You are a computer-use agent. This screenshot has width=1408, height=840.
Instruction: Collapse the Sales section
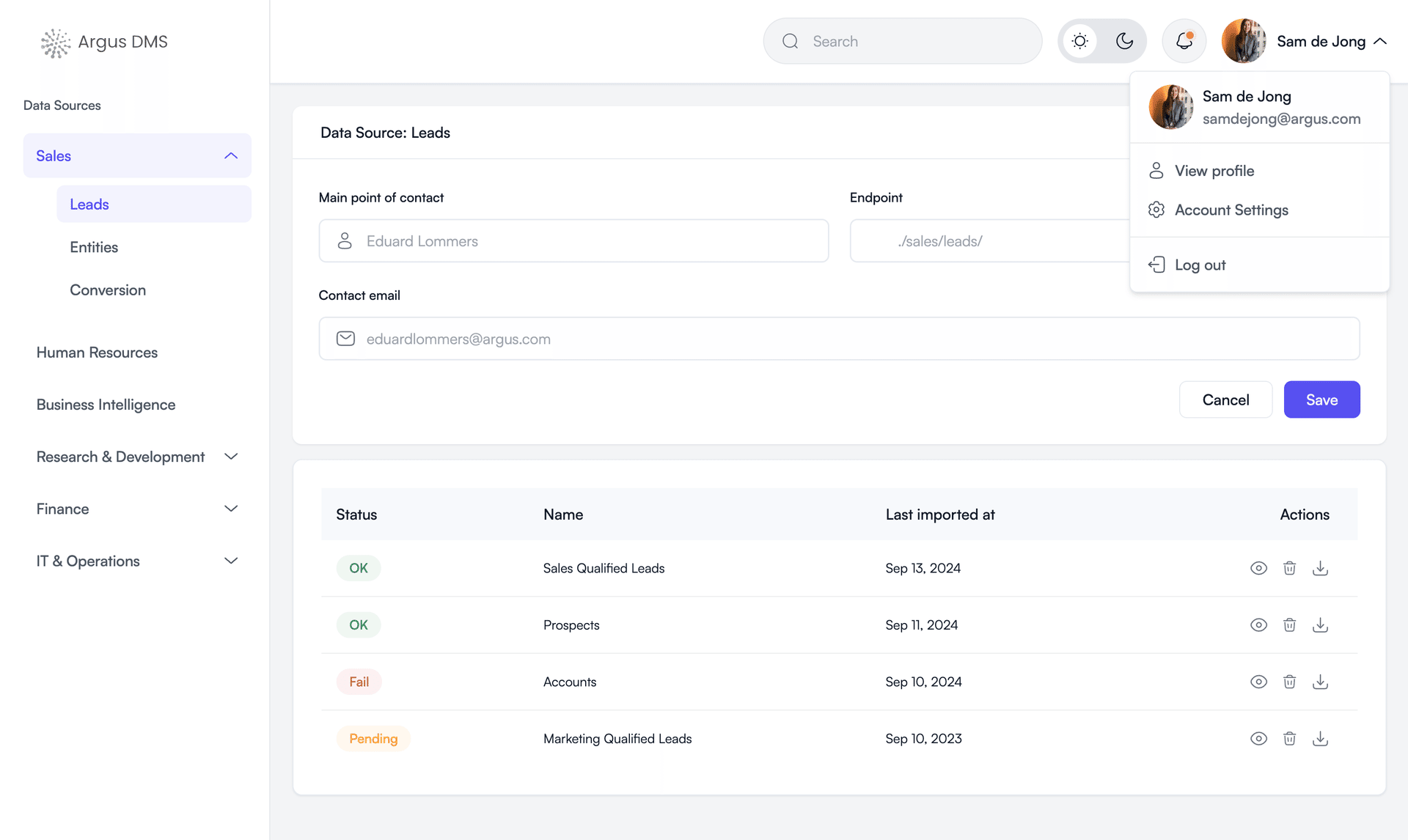point(230,155)
